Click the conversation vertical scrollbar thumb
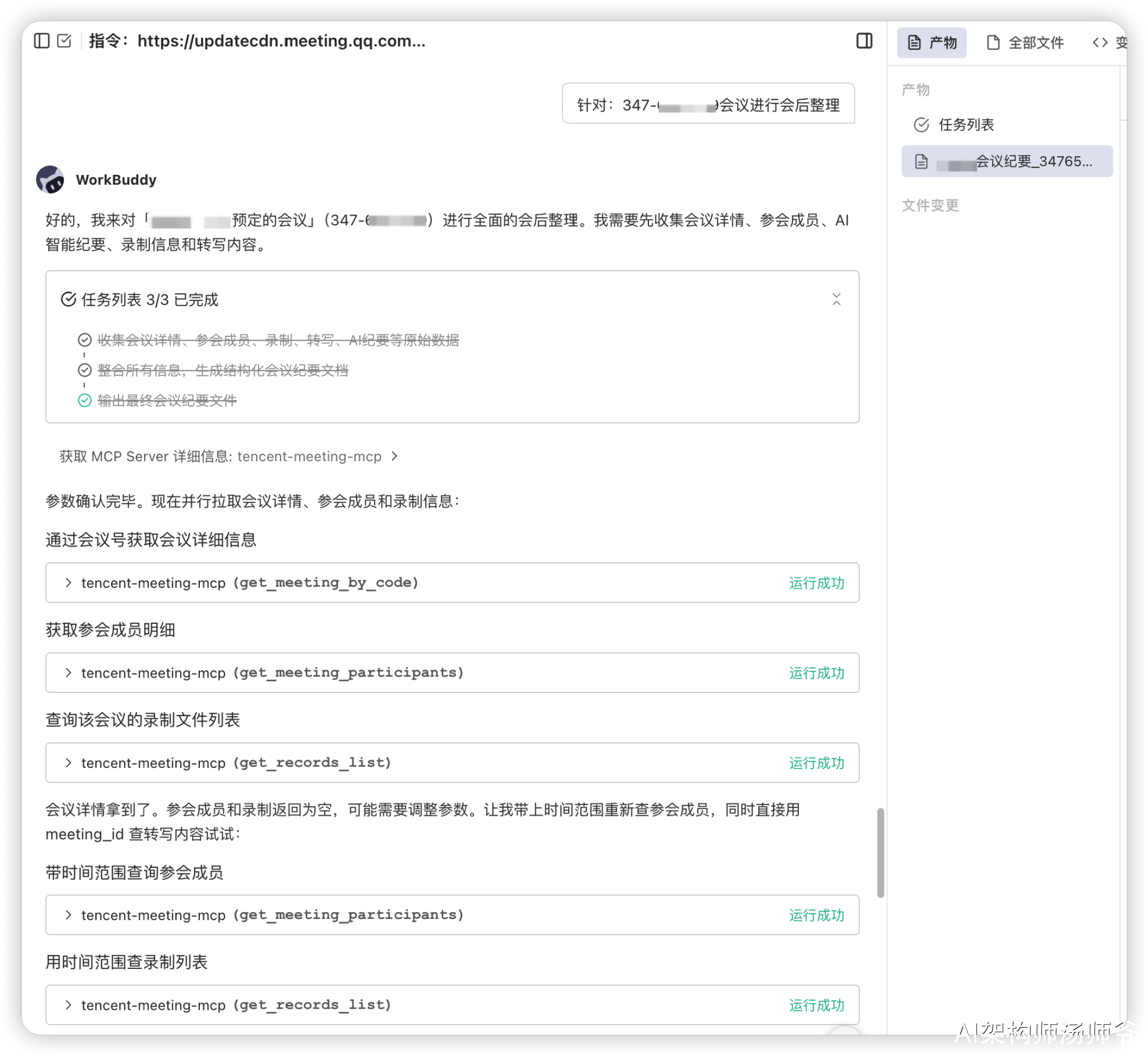 (x=881, y=852)
